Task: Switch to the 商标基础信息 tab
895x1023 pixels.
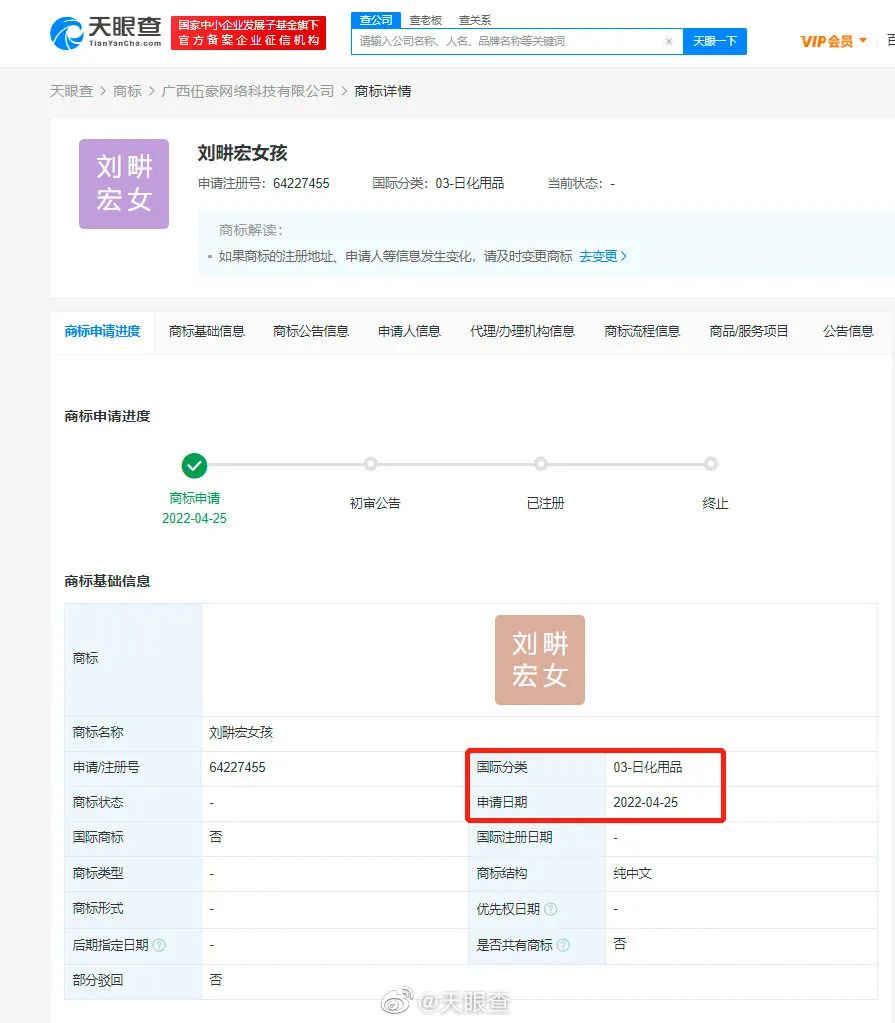Action: coord(207,331)
